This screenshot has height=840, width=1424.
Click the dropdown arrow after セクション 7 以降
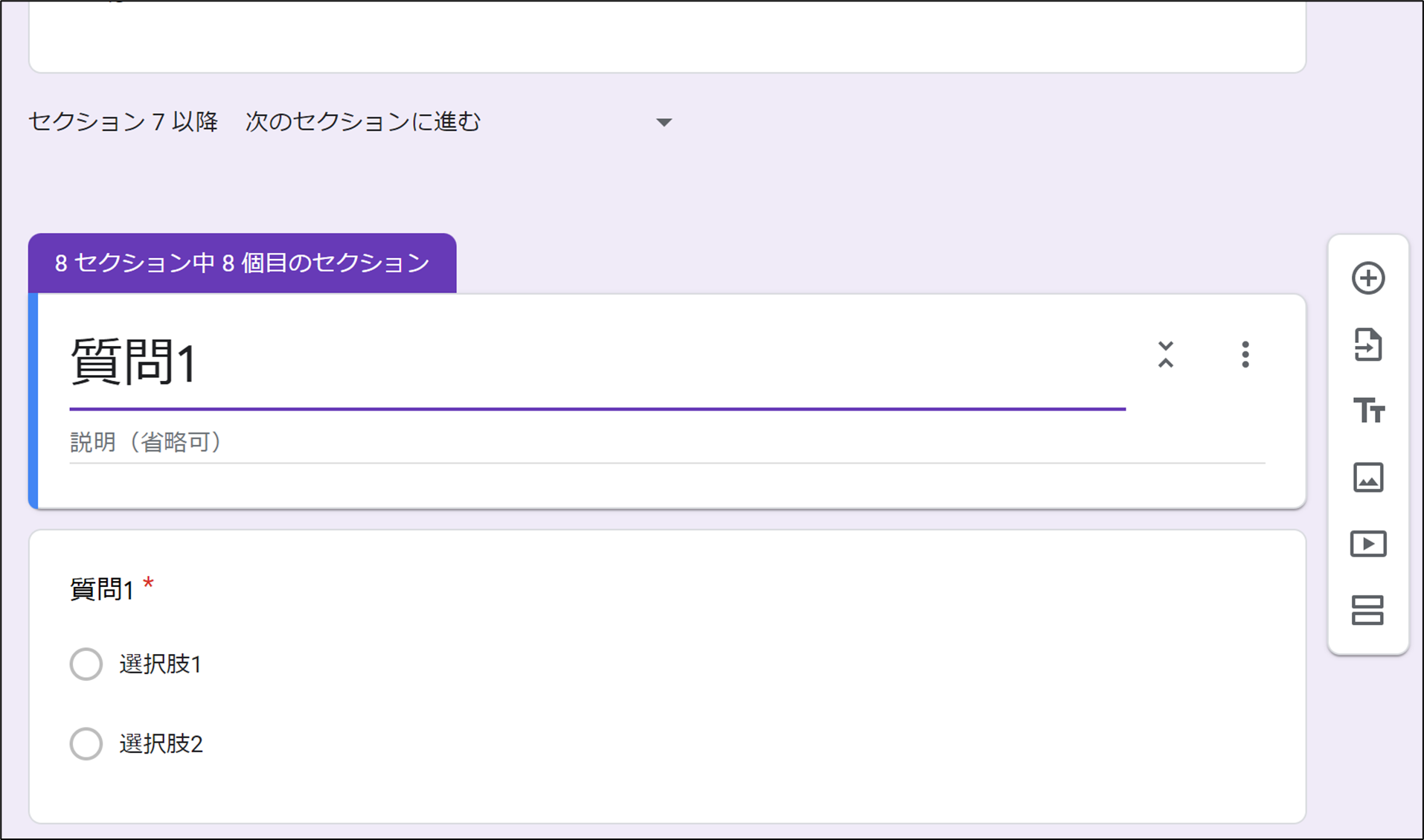(664, 122)
